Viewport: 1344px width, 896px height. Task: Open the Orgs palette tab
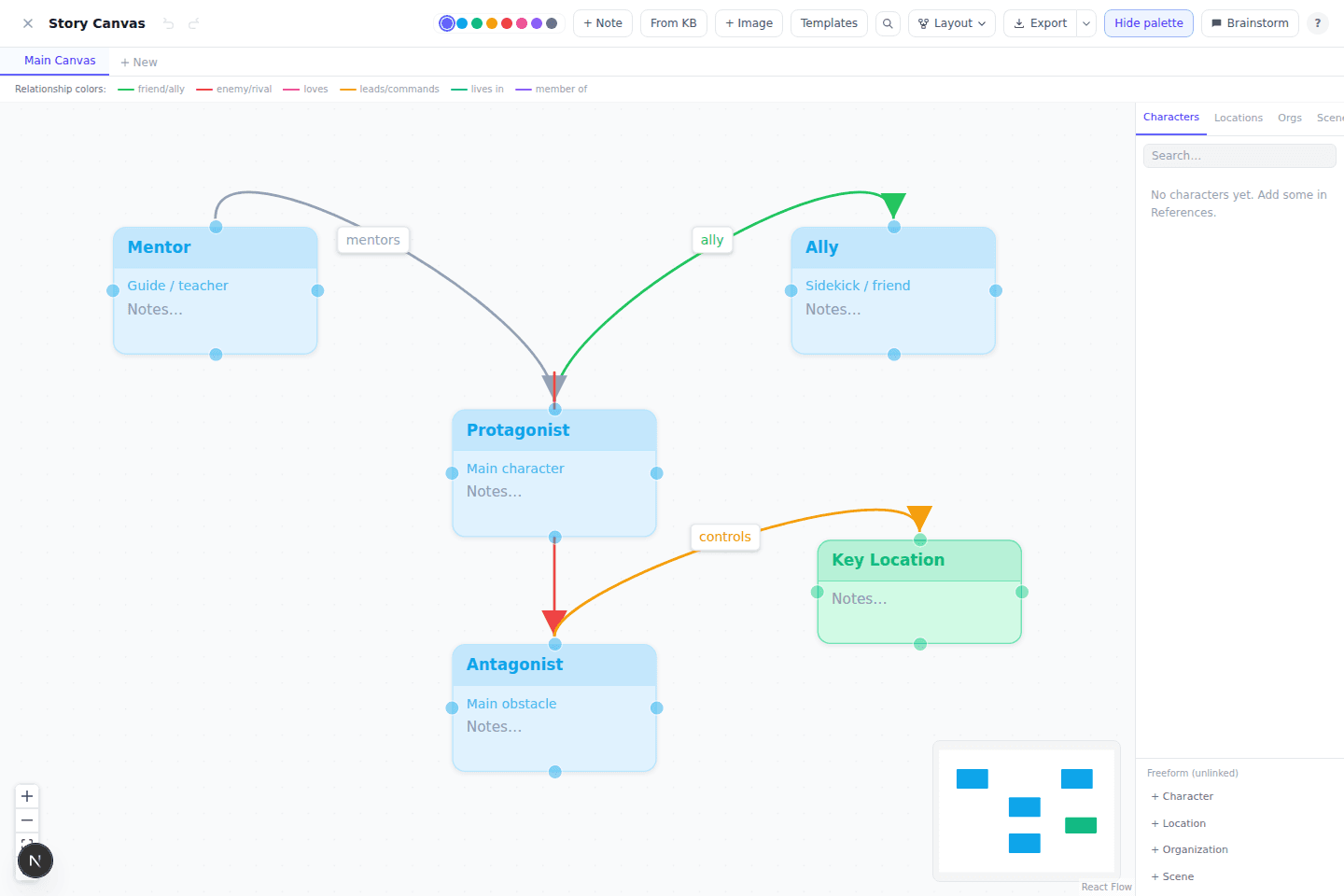point(1290,118)
